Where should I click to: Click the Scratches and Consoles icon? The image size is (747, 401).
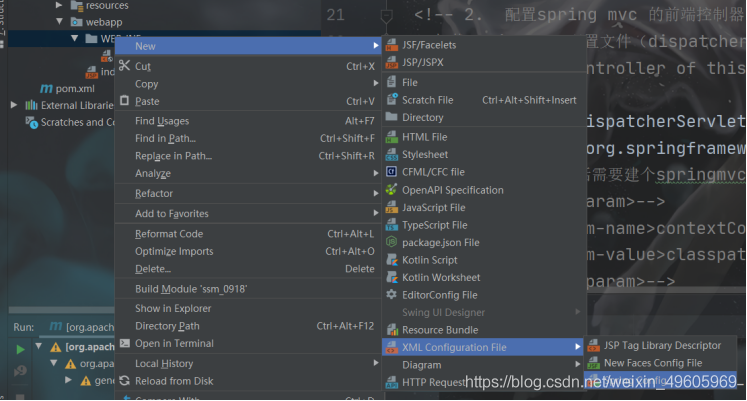pyautogui.click(x=31, y=122)
